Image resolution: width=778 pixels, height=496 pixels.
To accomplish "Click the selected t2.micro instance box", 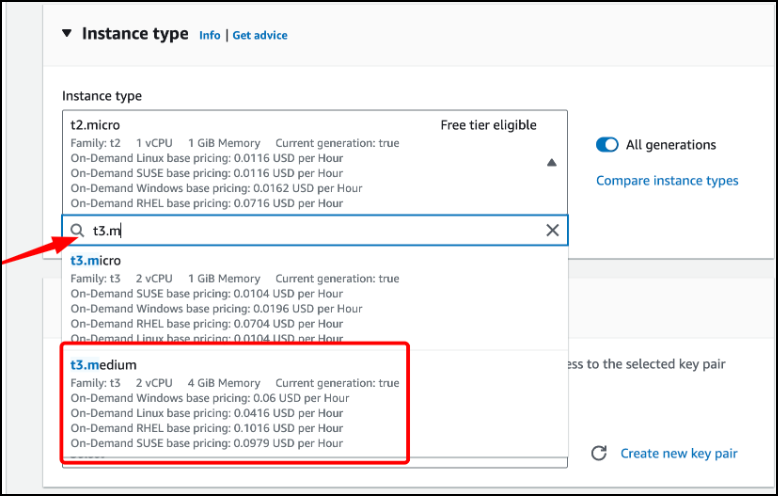I will coord(315,163).
